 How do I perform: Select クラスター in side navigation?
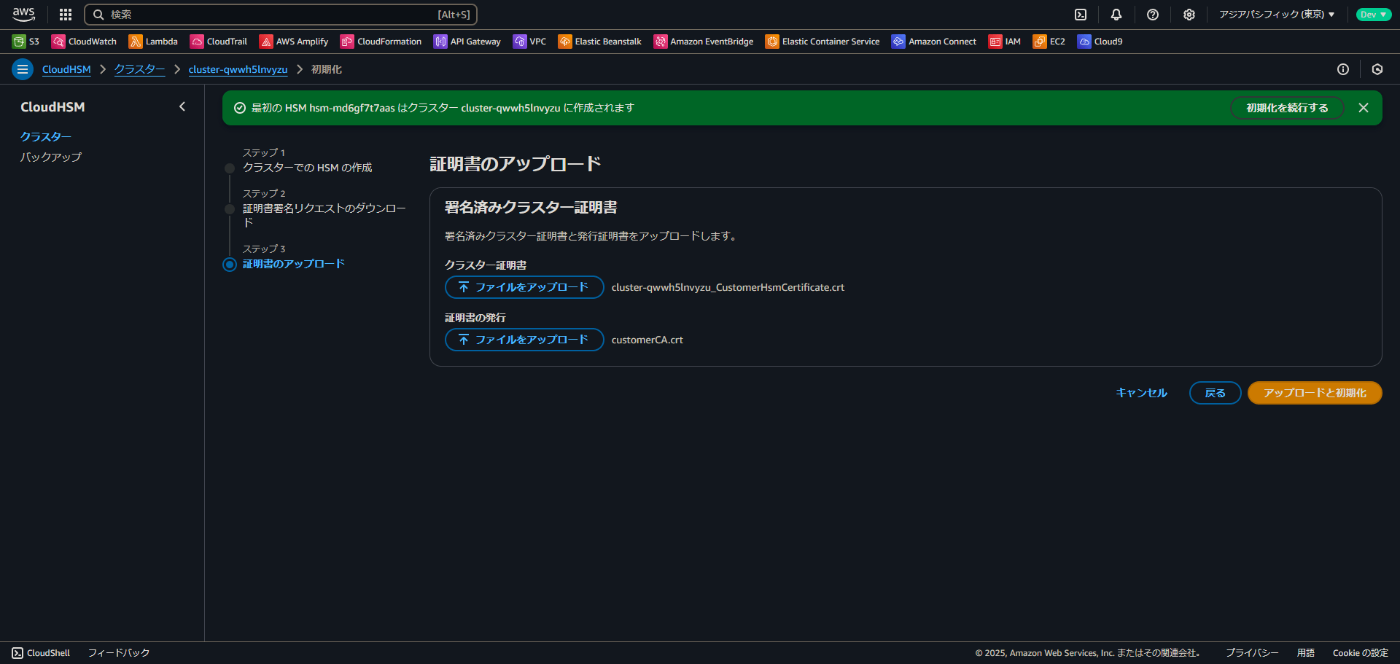[x=46, y=136]
